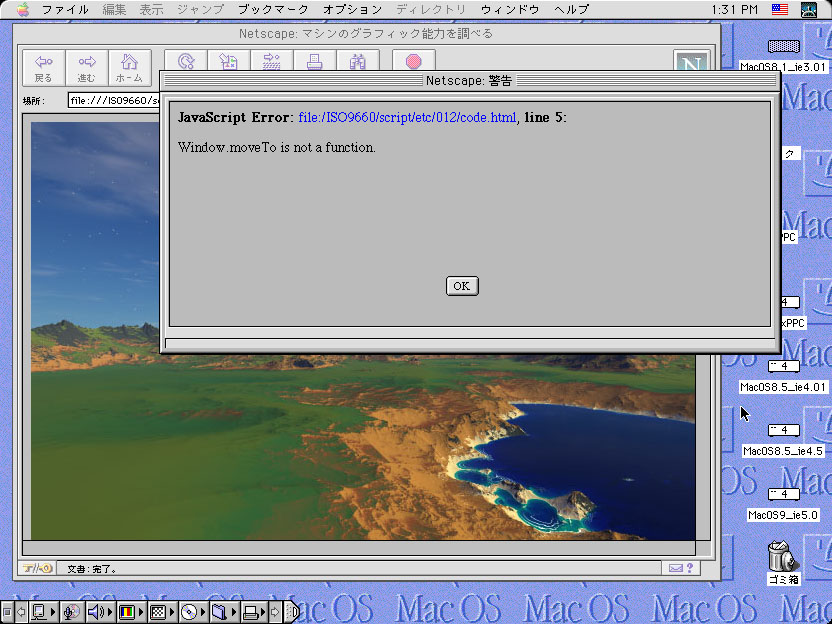This screenshot has height=624, width=832.
Task: Open the ウィンドウ menu
Action: click(510, 9)
